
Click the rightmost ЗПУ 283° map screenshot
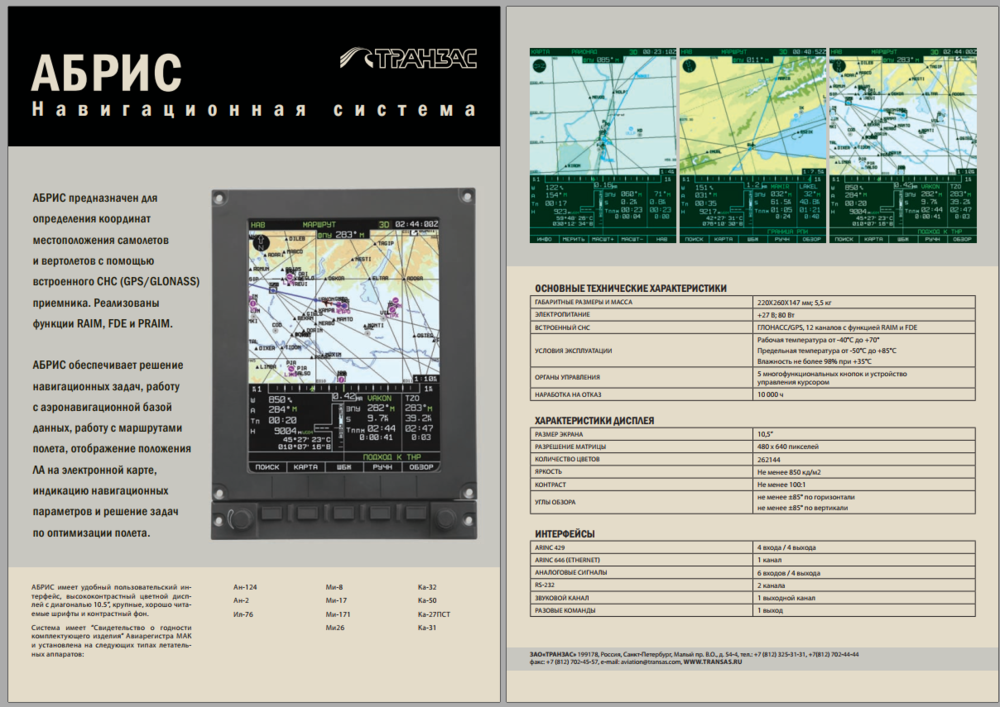(902, 145)
